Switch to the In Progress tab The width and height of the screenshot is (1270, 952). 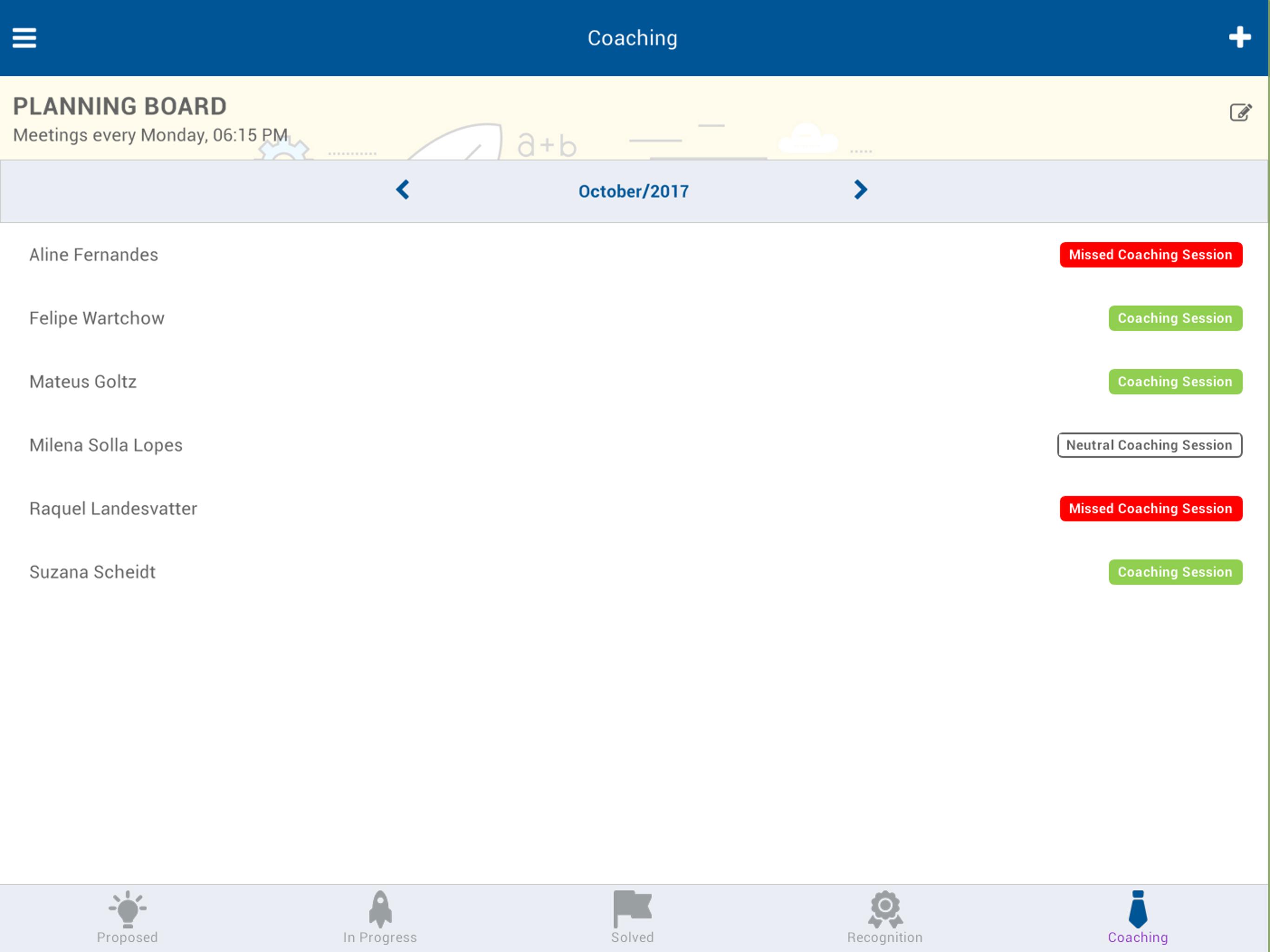(379, 918)
